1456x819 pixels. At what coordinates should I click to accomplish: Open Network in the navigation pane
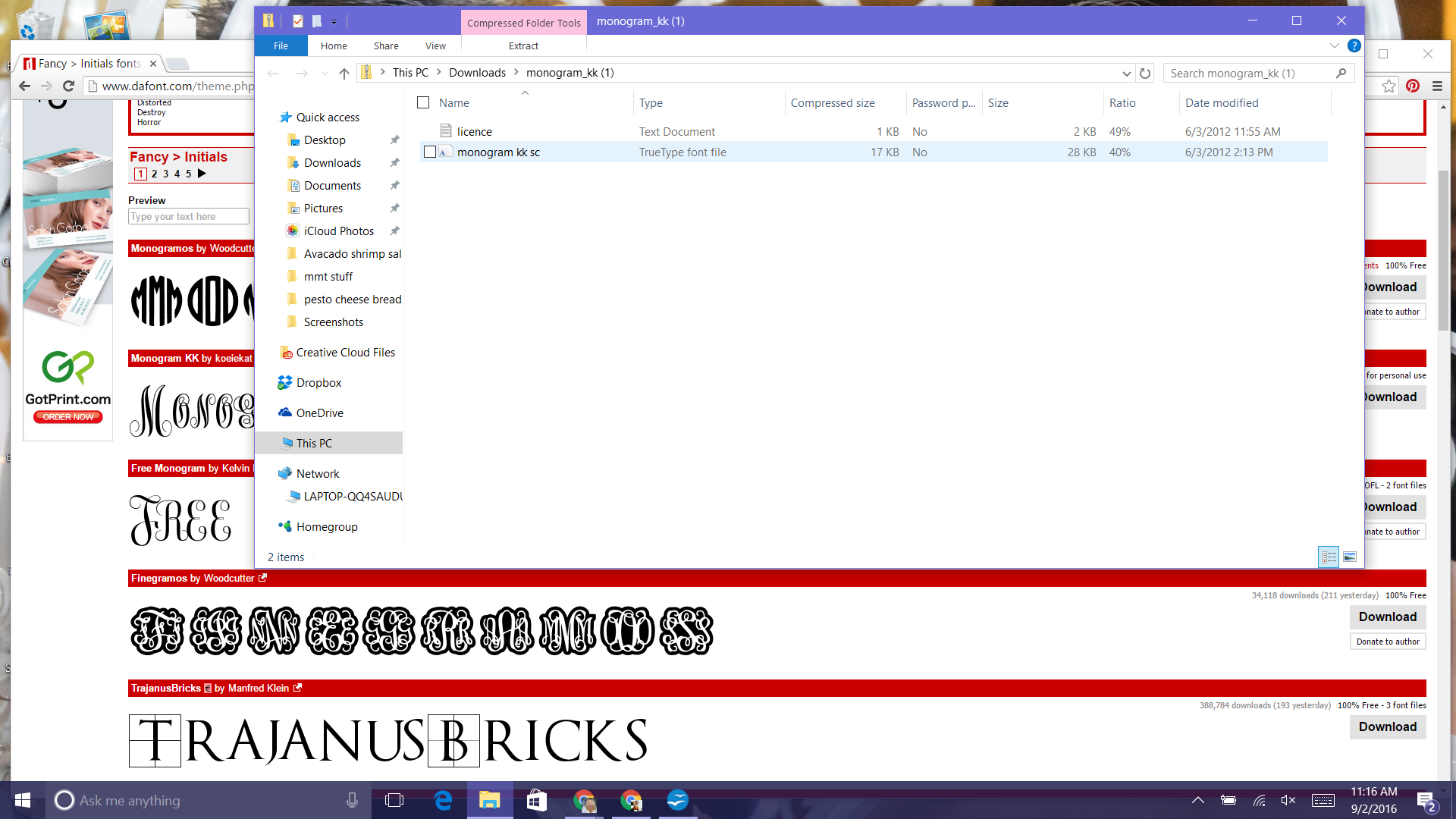318,473
